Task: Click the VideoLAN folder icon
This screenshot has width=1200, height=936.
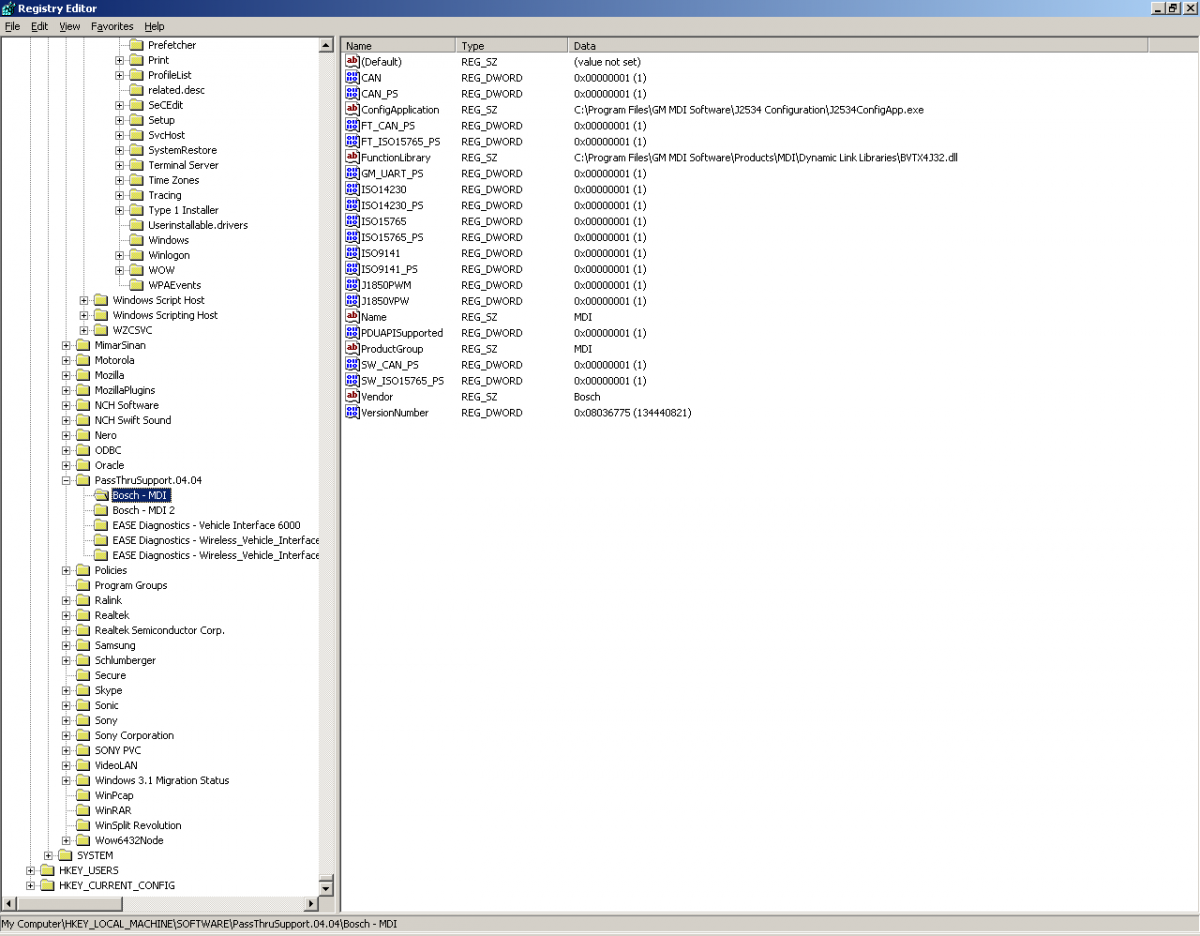Action: [x=83, y=765]
